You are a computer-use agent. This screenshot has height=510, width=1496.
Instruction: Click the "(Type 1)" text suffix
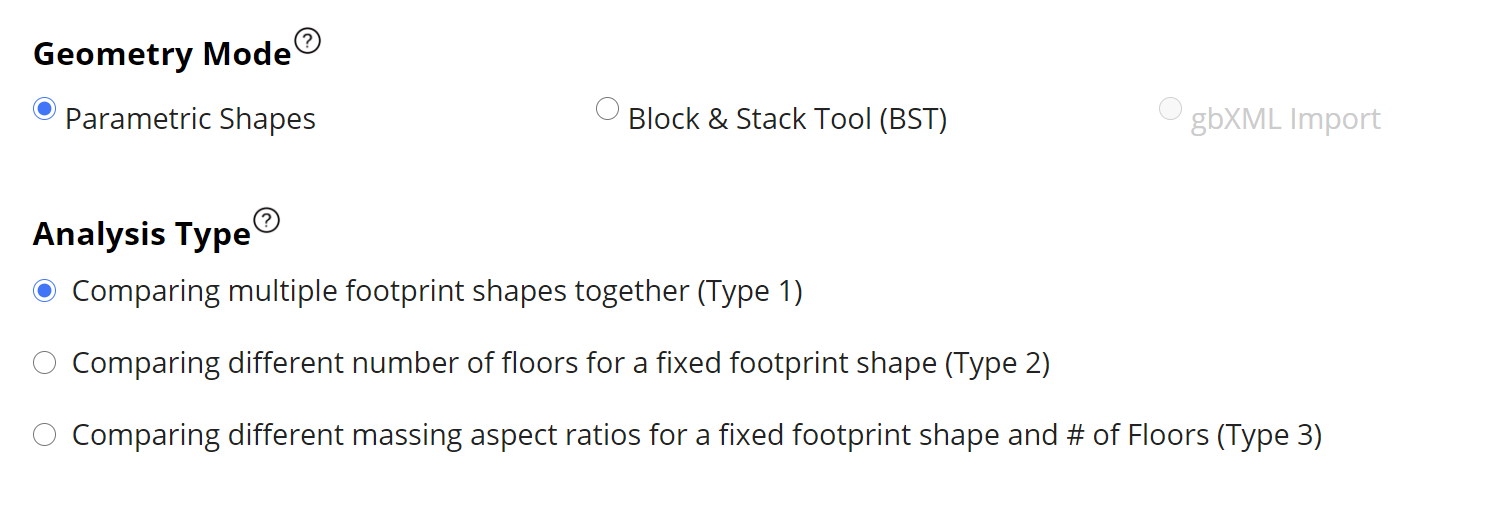(750, 291)
